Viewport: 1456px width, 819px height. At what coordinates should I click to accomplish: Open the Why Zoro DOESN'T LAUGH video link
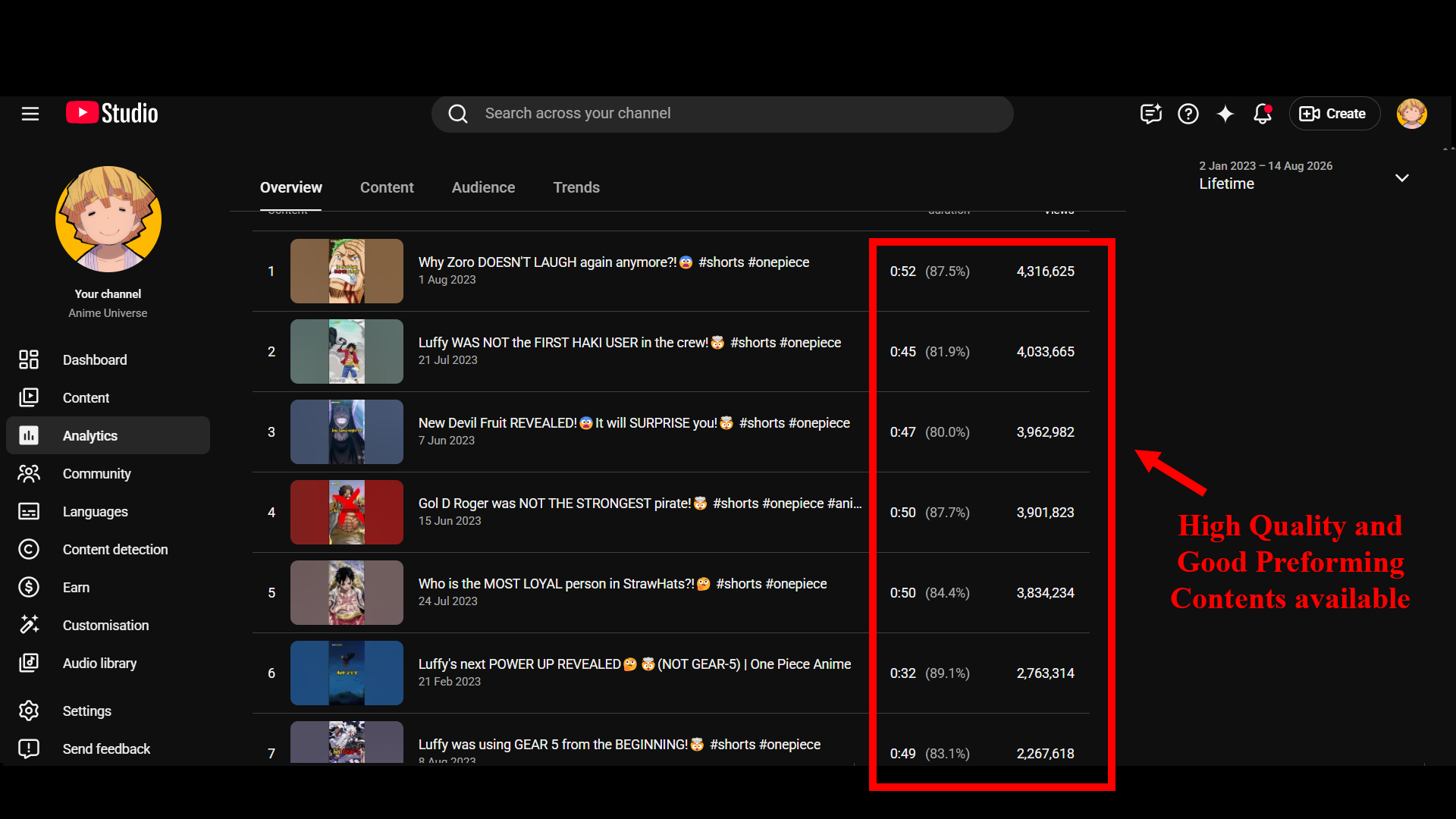613,262
